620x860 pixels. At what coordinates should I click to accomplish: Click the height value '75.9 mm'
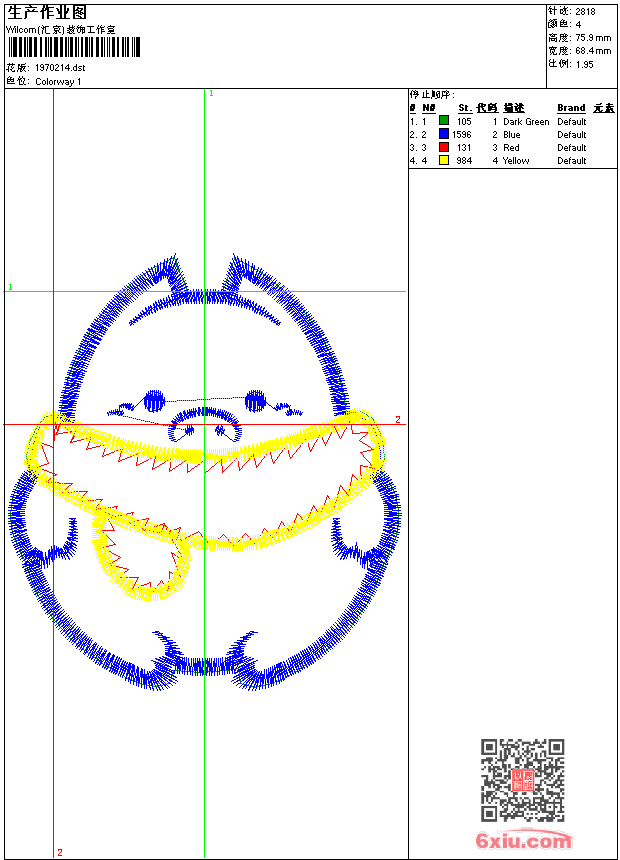(593, 38)
